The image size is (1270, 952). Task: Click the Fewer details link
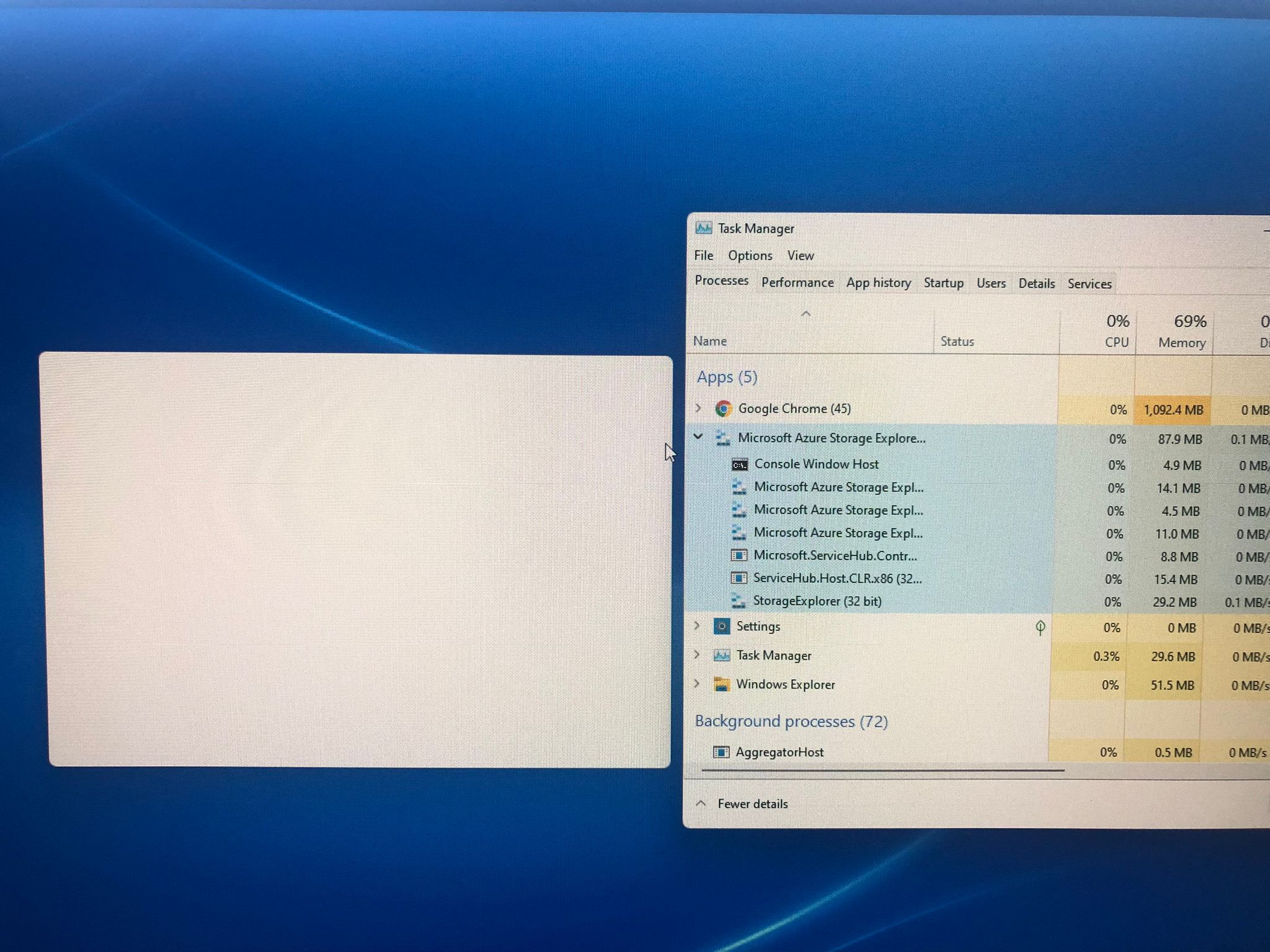[x=753, y=804]
